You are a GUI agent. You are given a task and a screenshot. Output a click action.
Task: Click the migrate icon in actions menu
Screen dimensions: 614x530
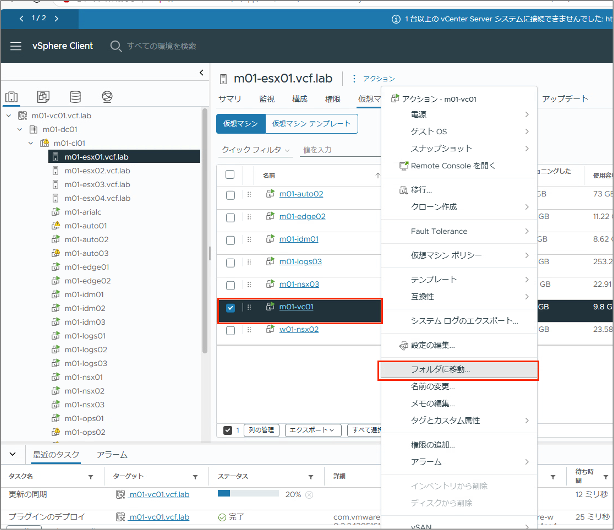403,190
